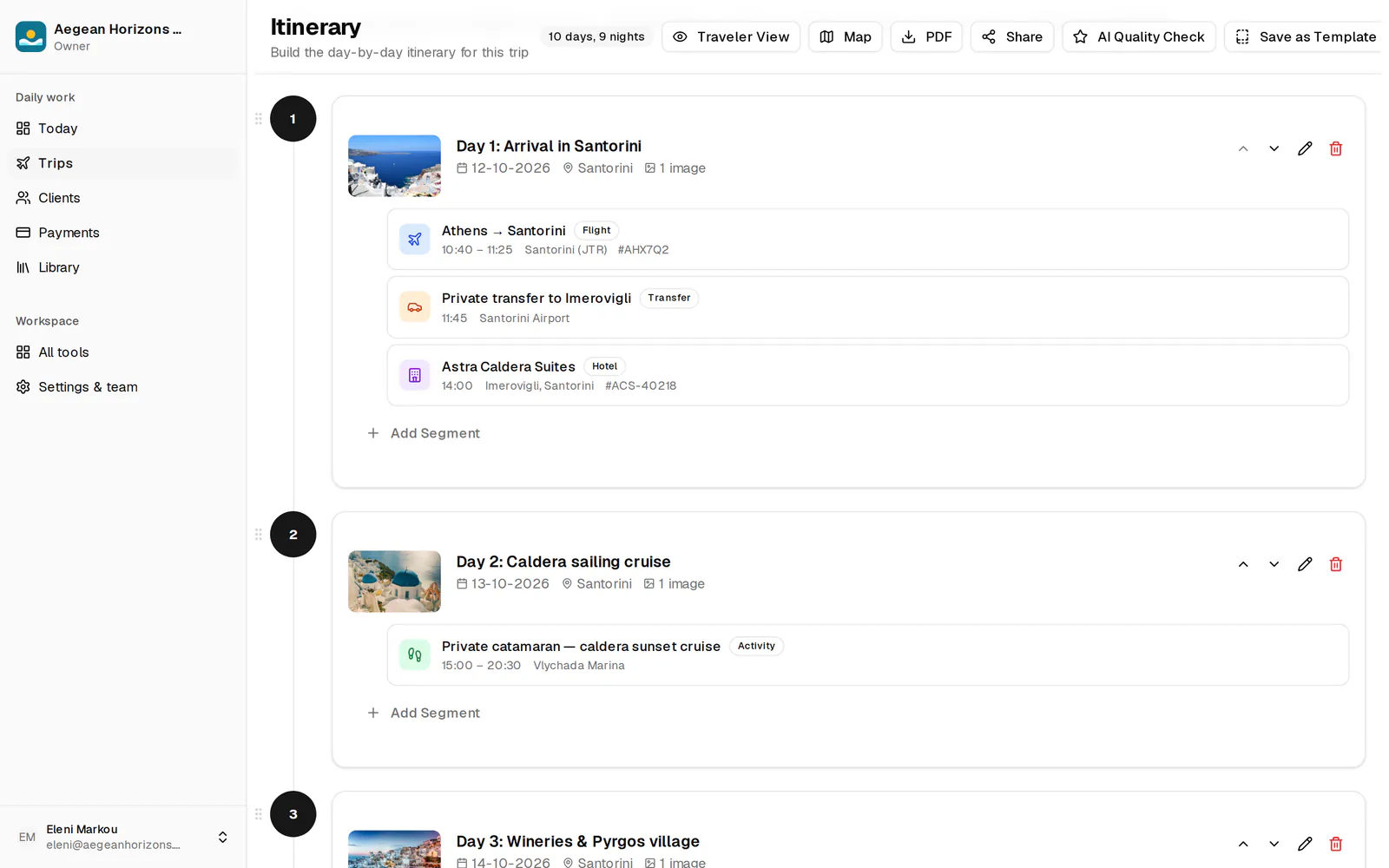Image resolution: width=1389 pixels, height=868 pixels.
Task: Add Segment to Day 1
Action: point(424,433)
